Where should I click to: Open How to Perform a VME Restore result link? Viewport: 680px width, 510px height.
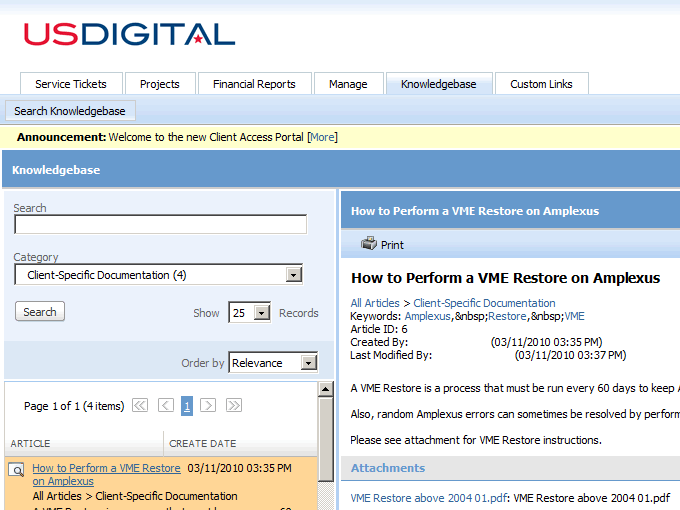click(106, 474)
